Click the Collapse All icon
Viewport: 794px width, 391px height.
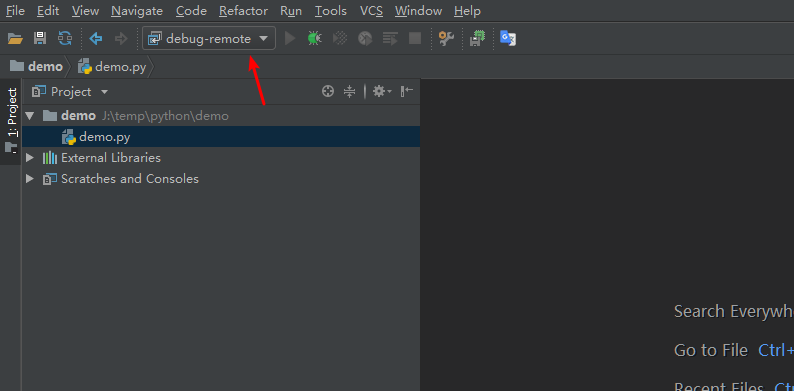click(x=349, y=92)
